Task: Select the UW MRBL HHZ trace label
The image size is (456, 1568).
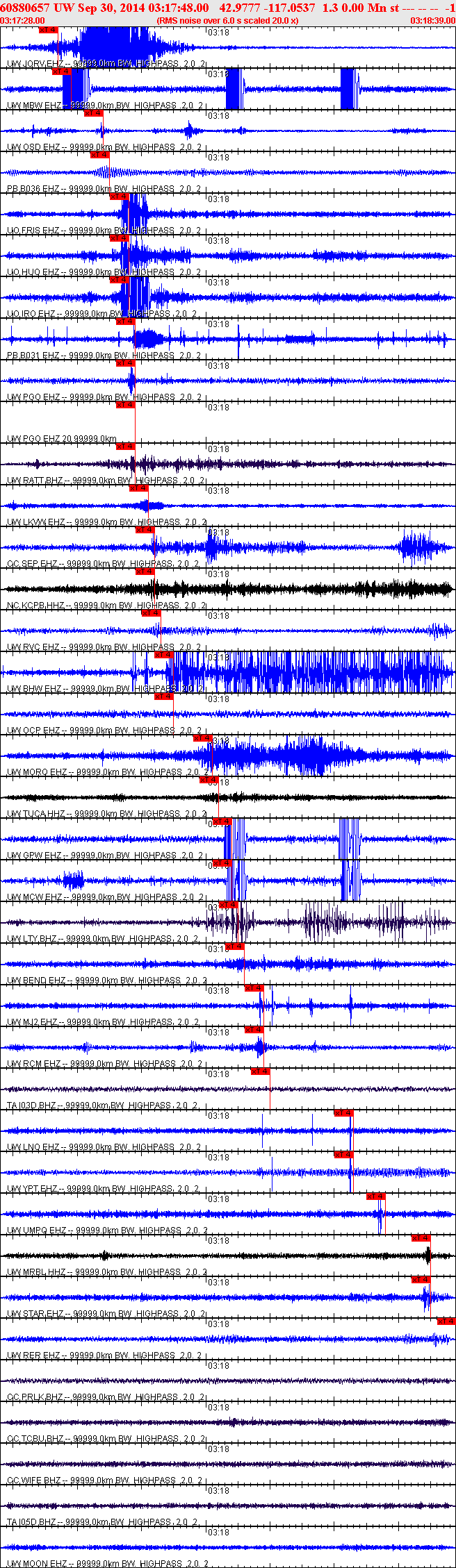Action: [107, 1272]
